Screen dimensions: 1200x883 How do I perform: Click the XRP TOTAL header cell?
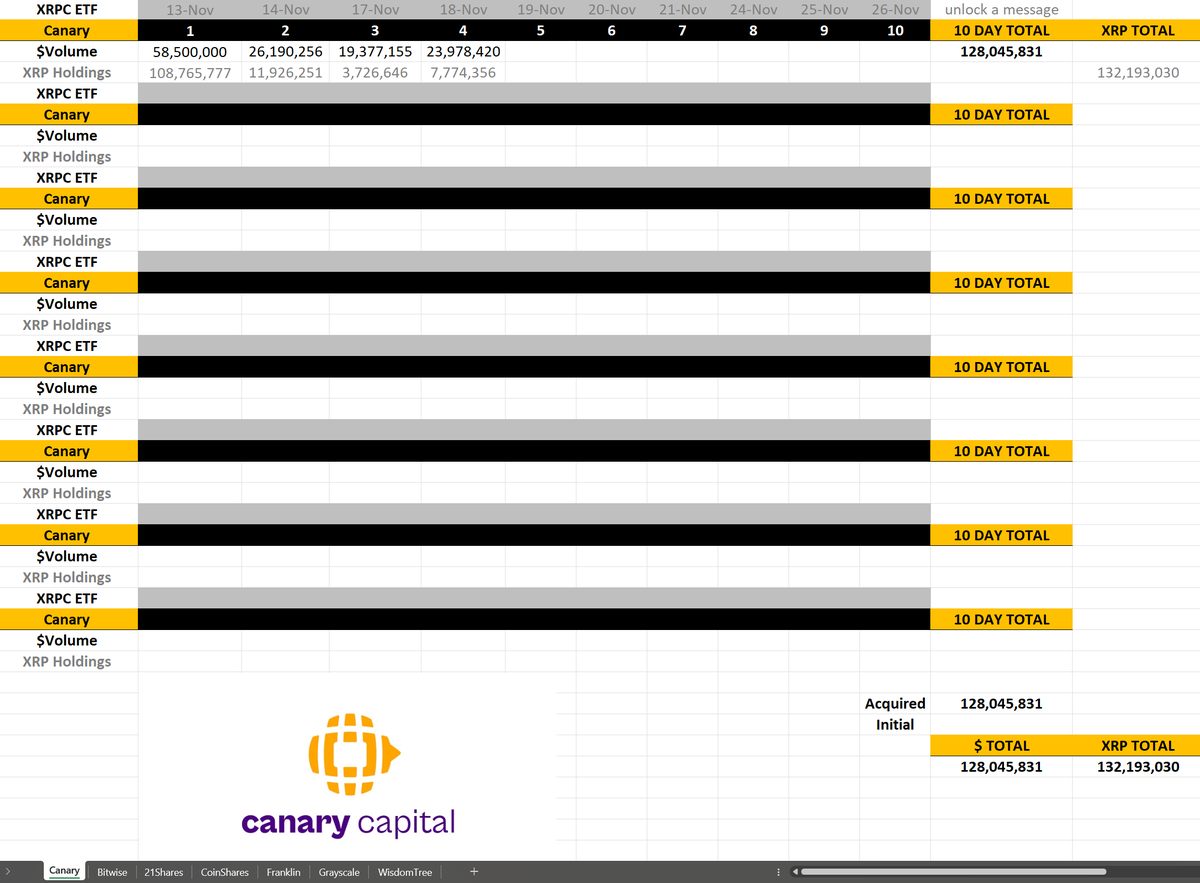click(1138, 30)
